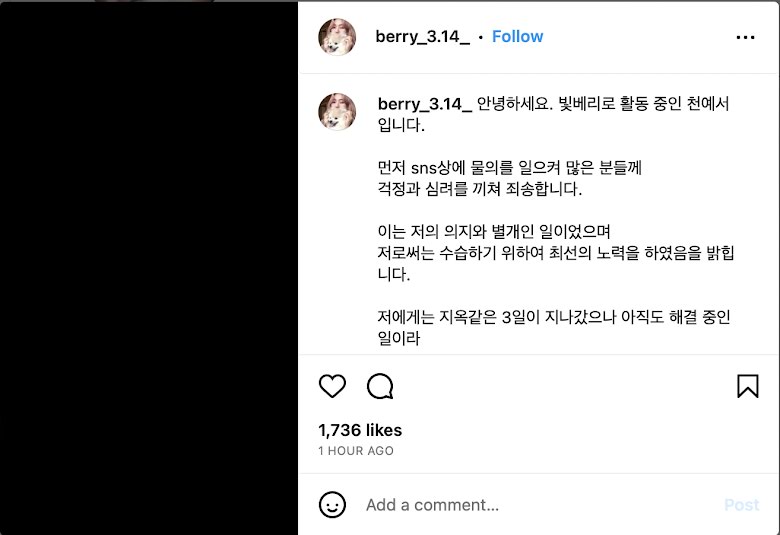Image resolution: width=780 pixels, height=535 pixels.
Task: Follow the berry_3.14_ account
Action: [x=517, y=36]
